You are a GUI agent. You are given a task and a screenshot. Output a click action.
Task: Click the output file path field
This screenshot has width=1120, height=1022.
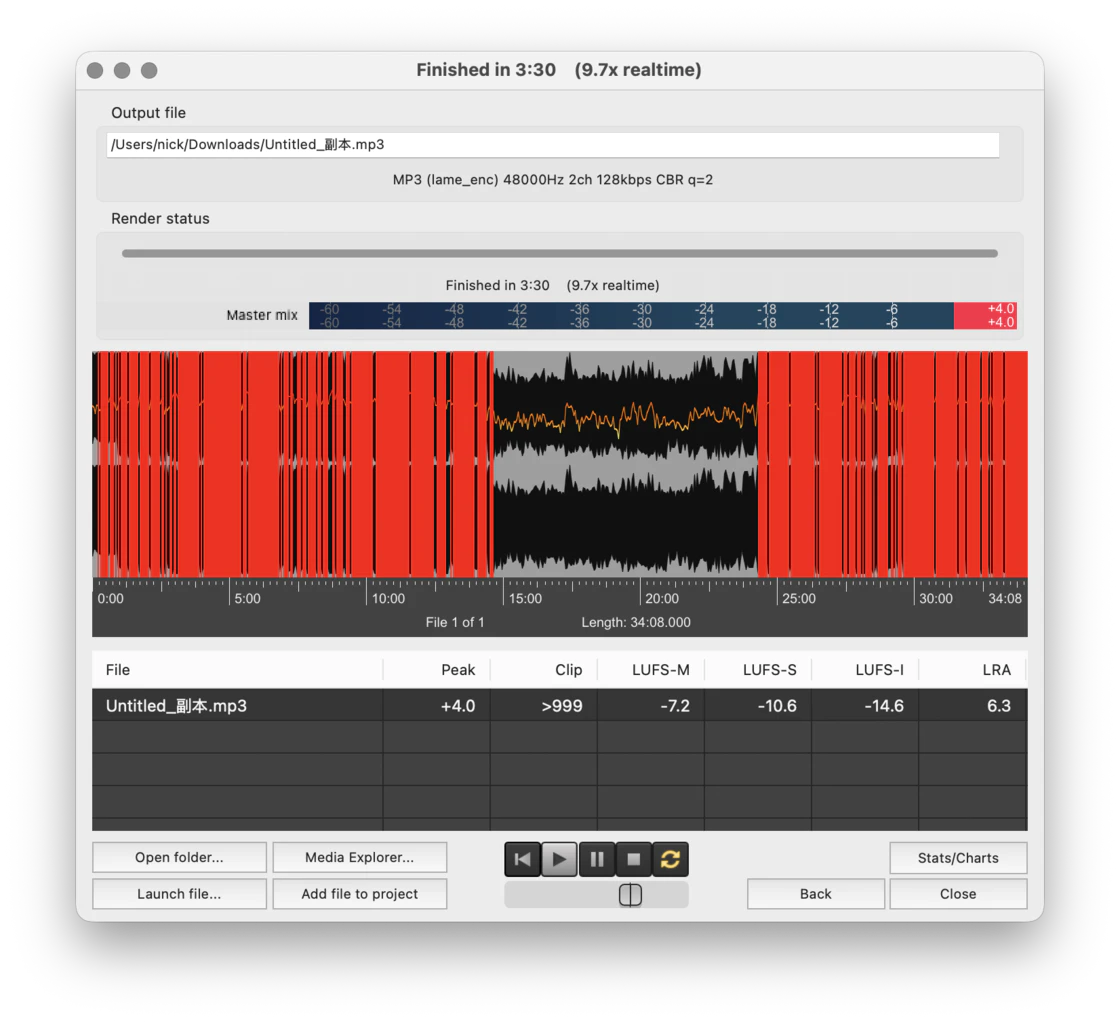pyautogui.click(x=555, y=144)
